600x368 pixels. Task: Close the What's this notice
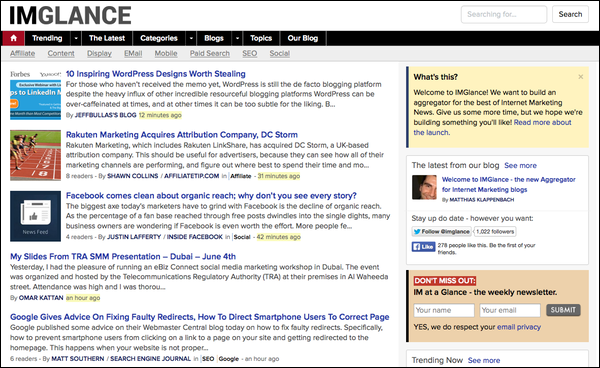(580, 77)
